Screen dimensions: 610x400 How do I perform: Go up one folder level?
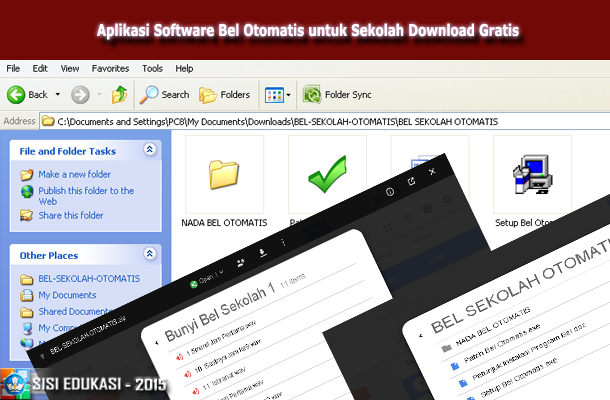119,95
